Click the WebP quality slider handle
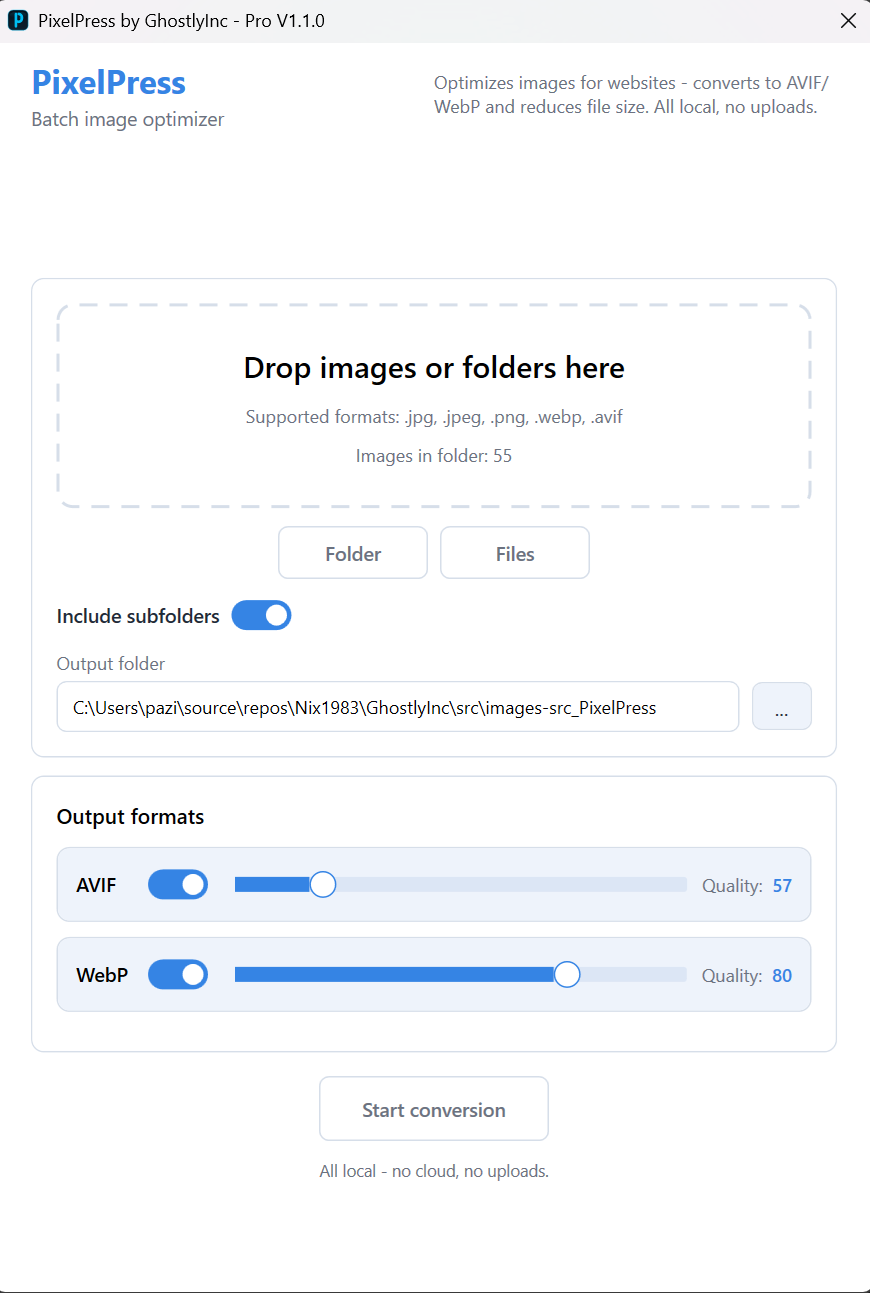The image size is (870, 1293). [567, 974]
